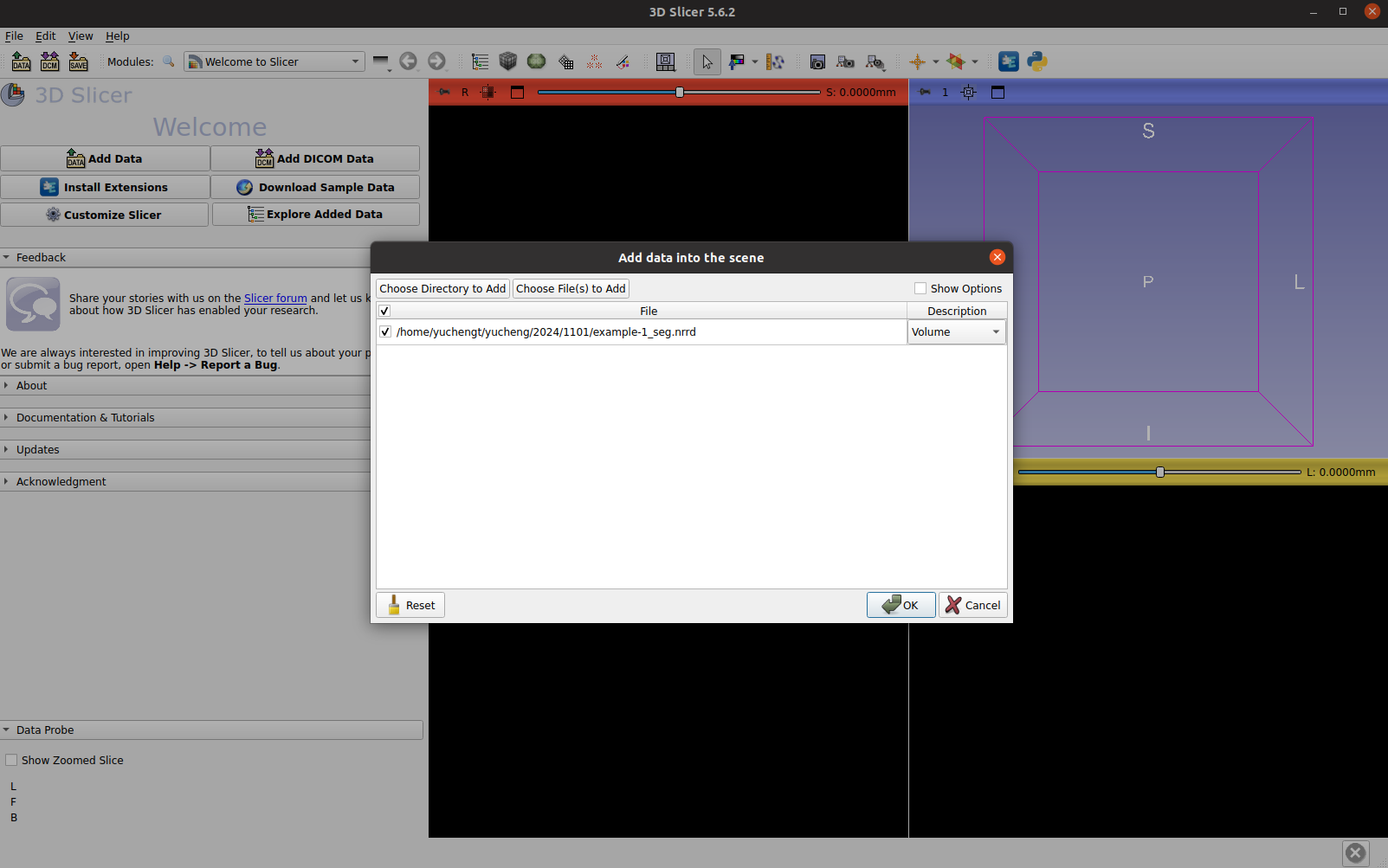The image size is (1388, 868).
Task: Uncheck the example-1_seg.nrrd file checkbox
Action: tap(385, 331)
